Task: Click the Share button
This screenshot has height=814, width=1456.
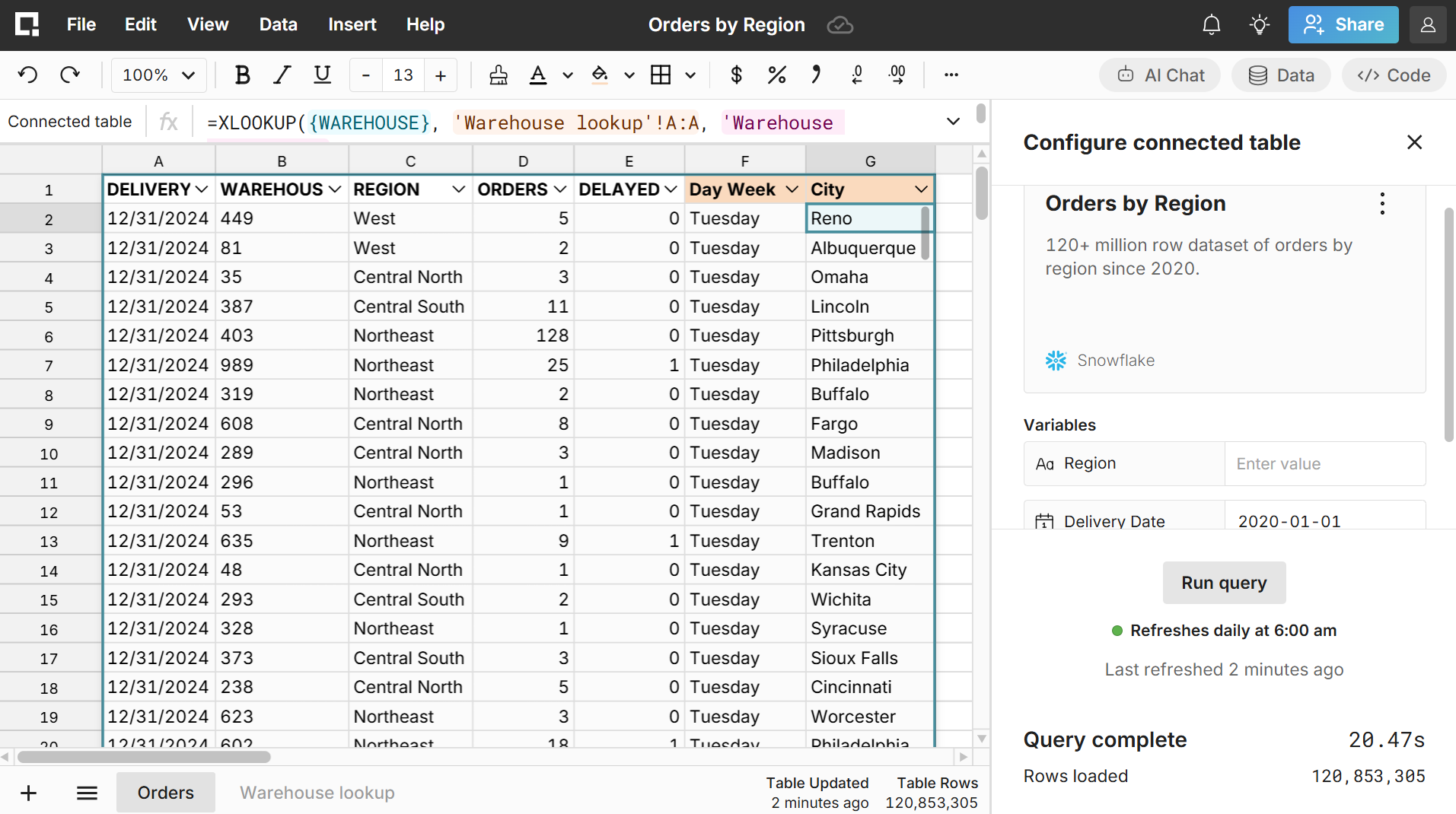Action: point(1343,24)
